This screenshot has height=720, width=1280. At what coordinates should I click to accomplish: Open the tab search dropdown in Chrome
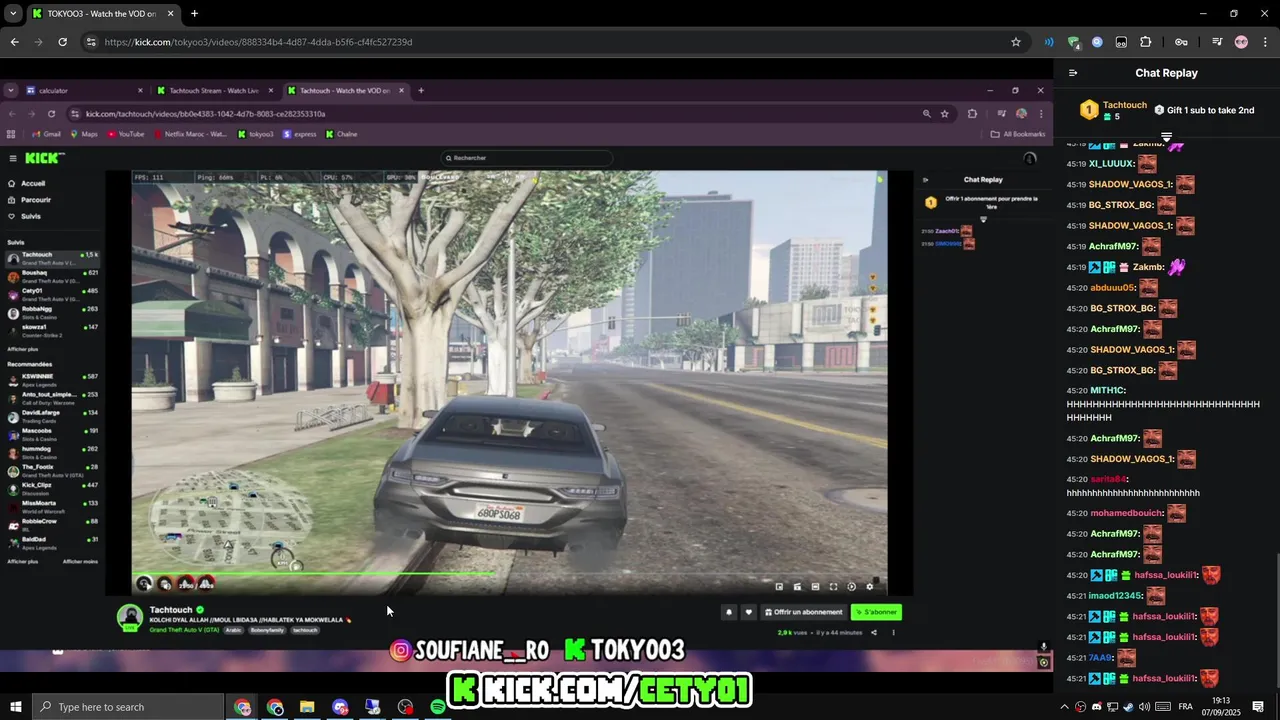pyautogui.click(x=13, y=14)
